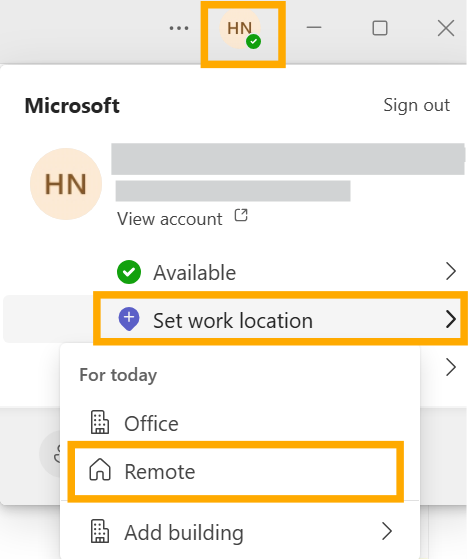Expand the Add building chevron
Screen dimensions: 468x559
pos(387,532)
